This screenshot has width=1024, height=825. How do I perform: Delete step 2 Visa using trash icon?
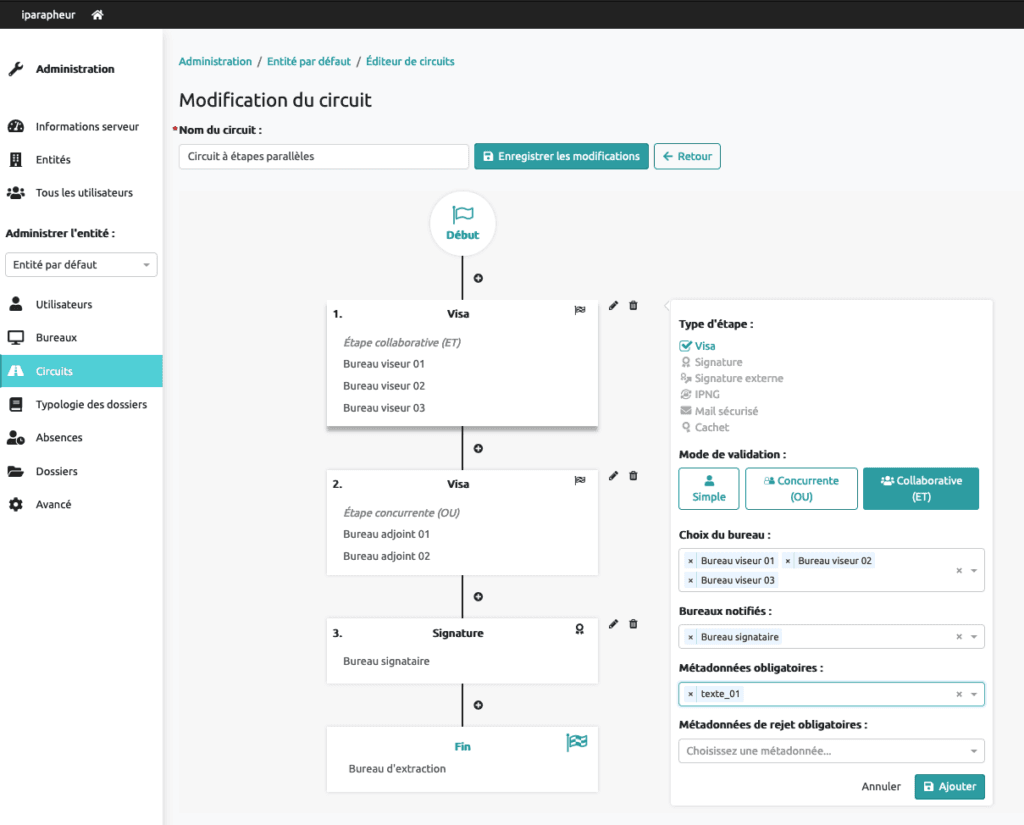point(633,476)
